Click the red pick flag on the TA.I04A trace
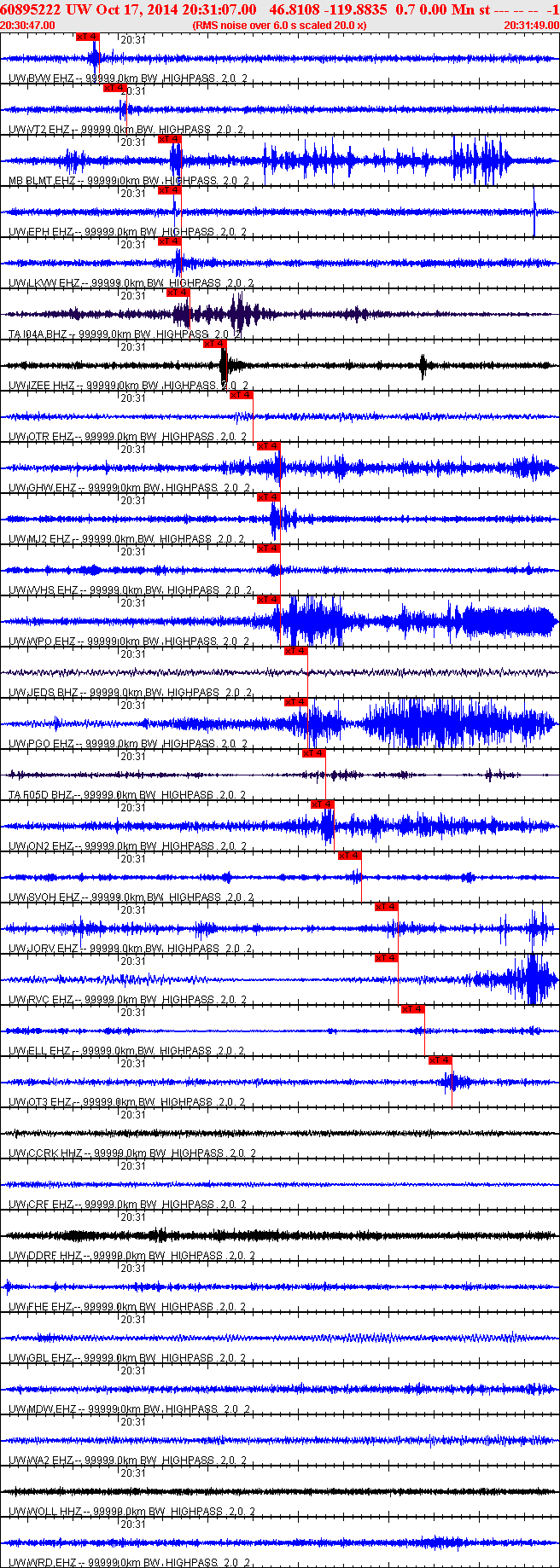This screenshot has width=560, height=1568. [x=178, y=293]
